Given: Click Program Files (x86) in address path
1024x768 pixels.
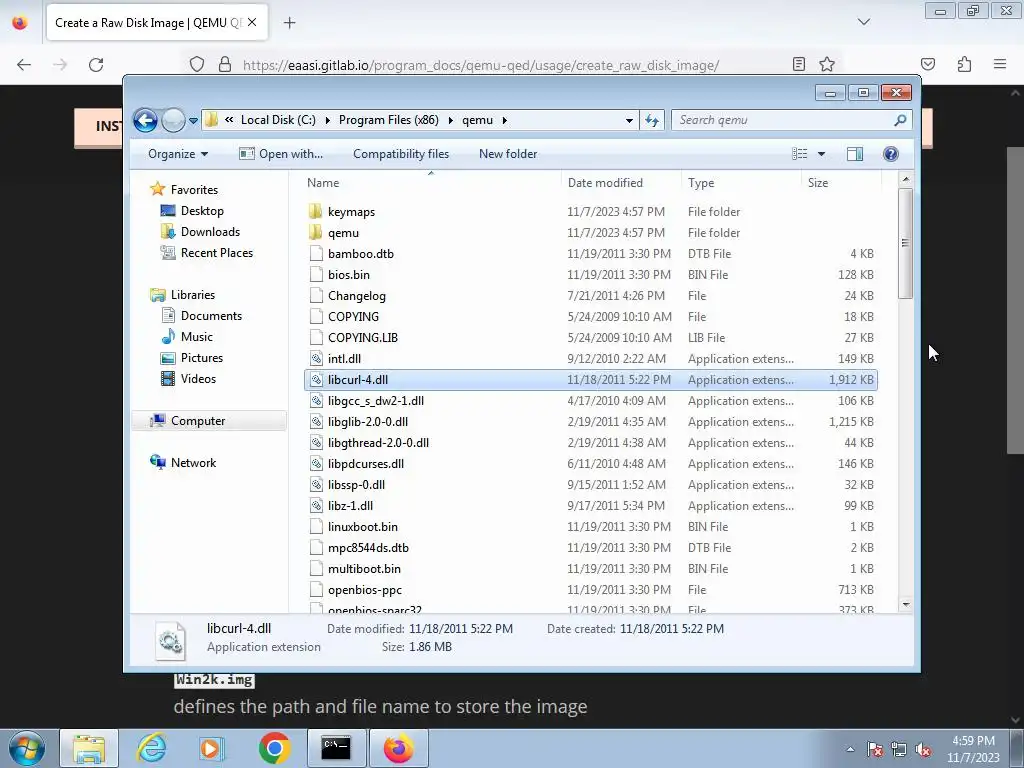Looking at the screenshot, I should [389, 120].
